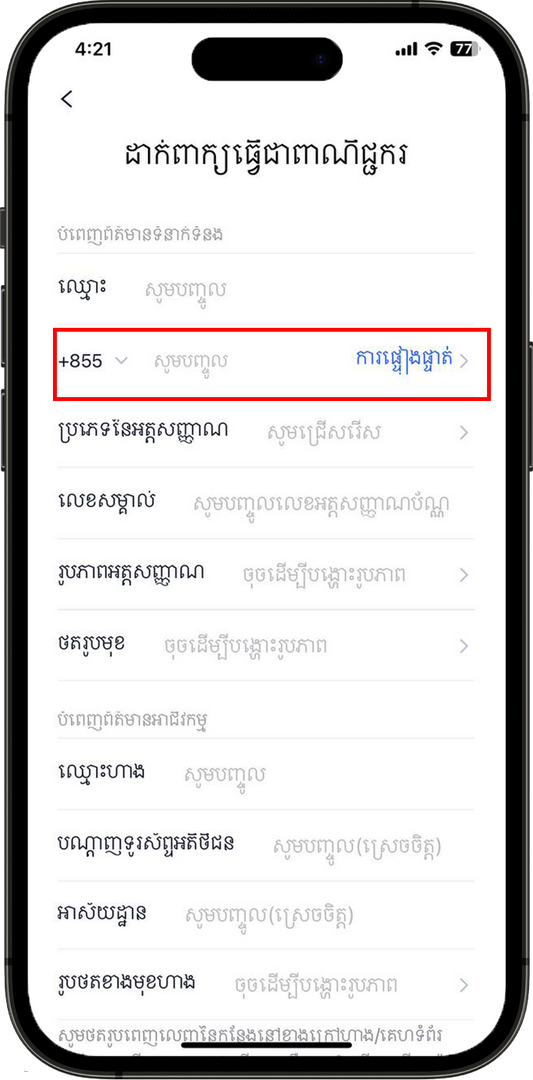Tap the battery indicator in status bar
The height and width of the screenshot is (1080, 533).
click(463, 50)
